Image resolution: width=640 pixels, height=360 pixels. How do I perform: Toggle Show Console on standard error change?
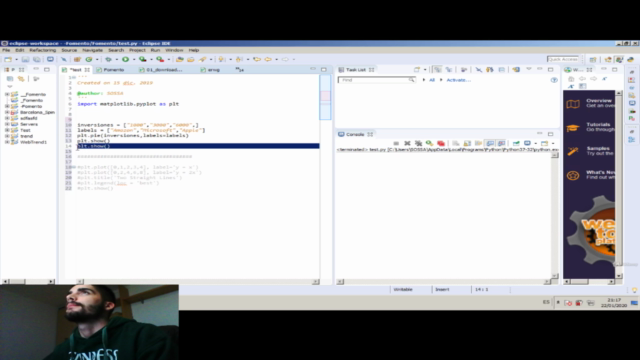click(501, 143)
